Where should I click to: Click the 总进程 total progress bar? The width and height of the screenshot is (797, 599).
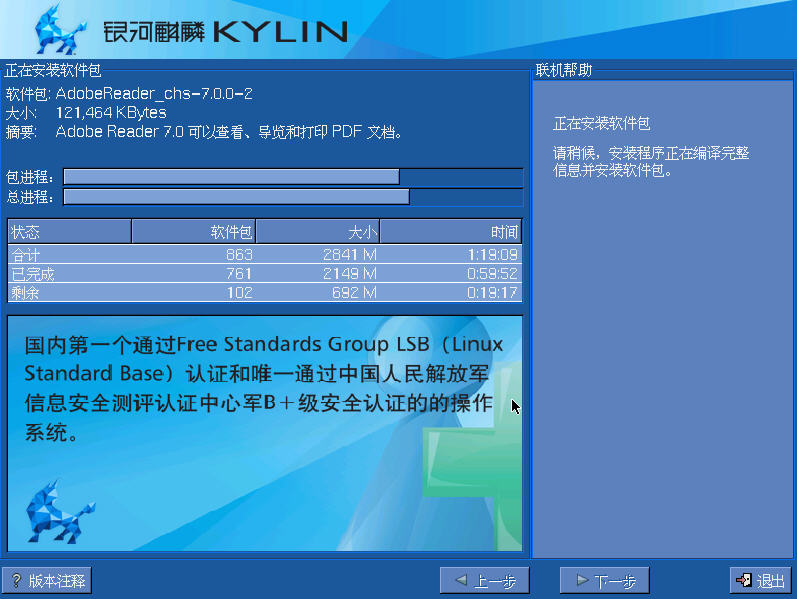click(x=293, y=197)
